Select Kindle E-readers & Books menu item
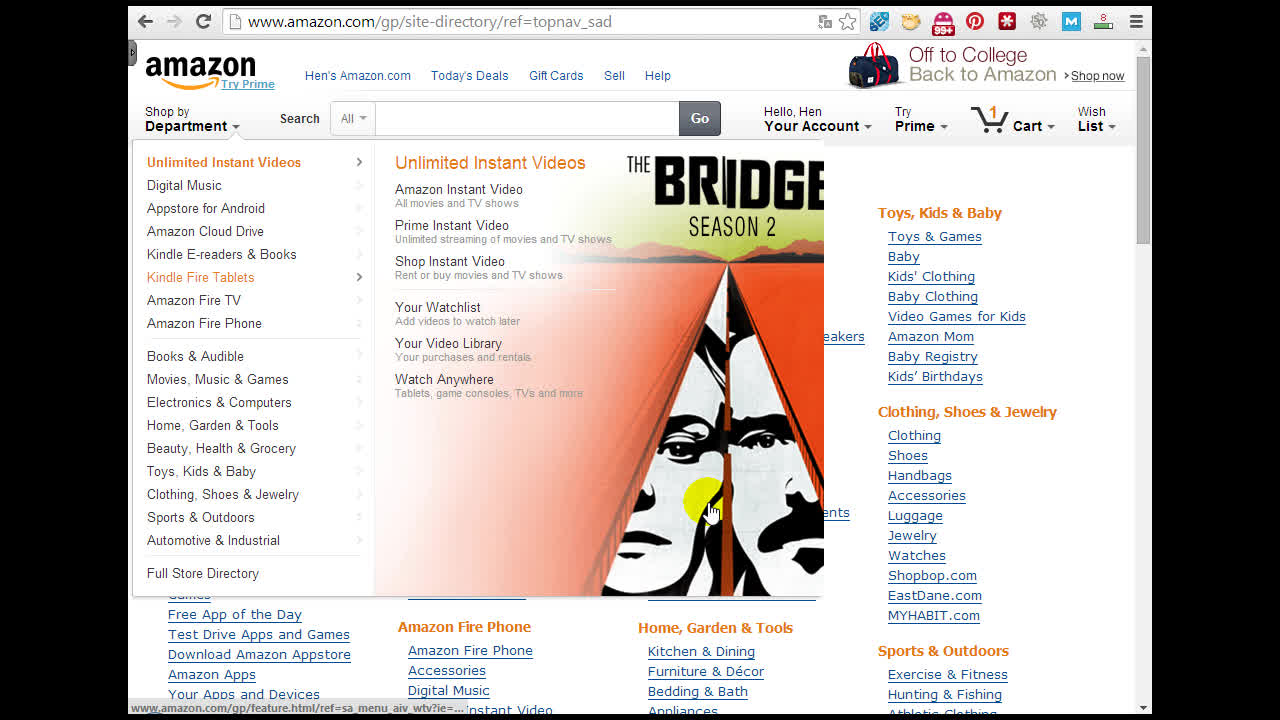 [x=221, y=254]
